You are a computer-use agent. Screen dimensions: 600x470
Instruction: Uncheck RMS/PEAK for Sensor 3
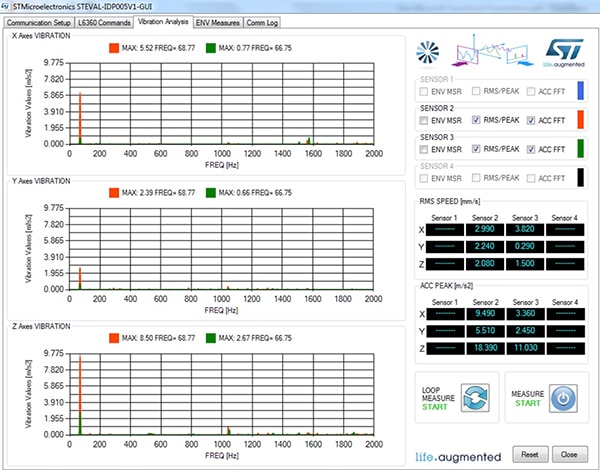[478, 149]
